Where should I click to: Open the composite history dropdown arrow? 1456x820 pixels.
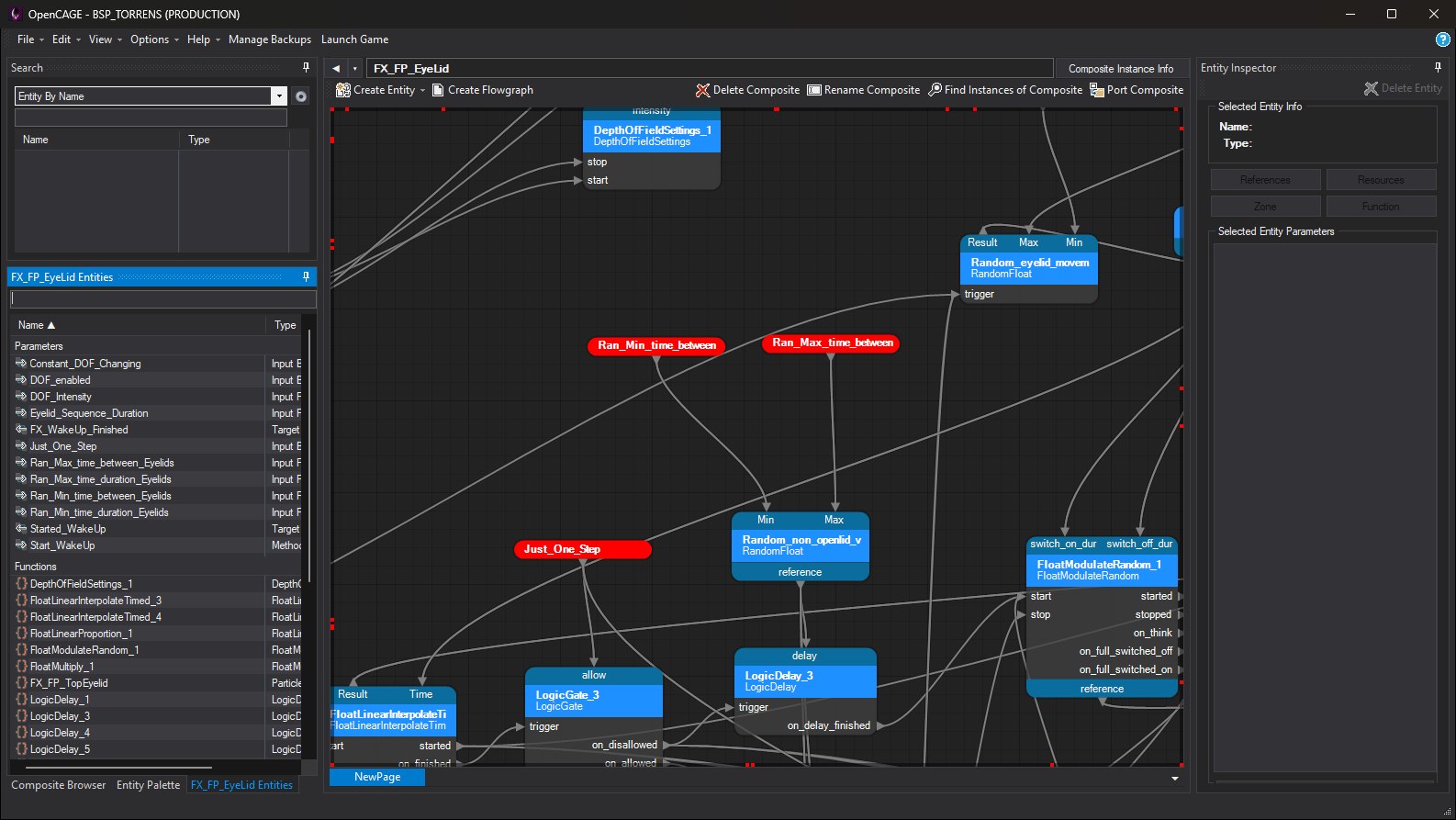point(355,69)
